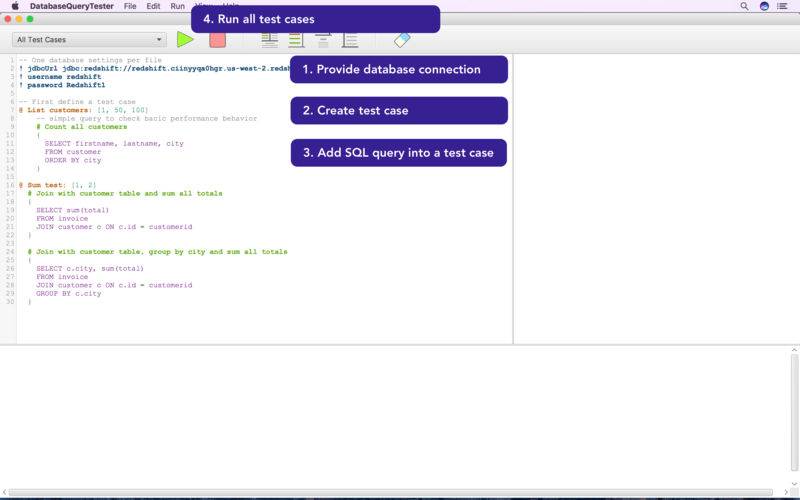Click 'SELECT firstname, lastname, city' line
This screenshot has height=500, width=800.
114,143
